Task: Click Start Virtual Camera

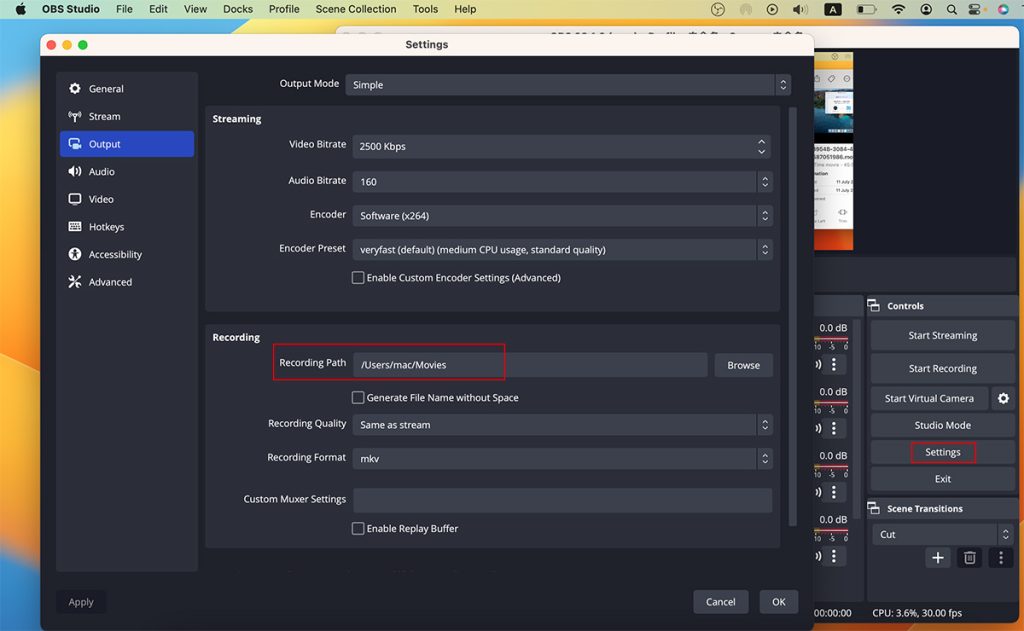Action: [929, 398]
